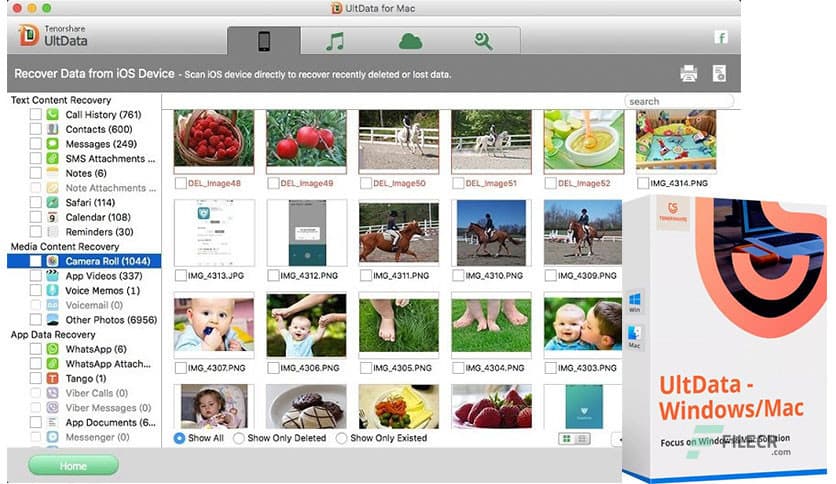
Task: Click the printer icon
Action: [688, 74]
